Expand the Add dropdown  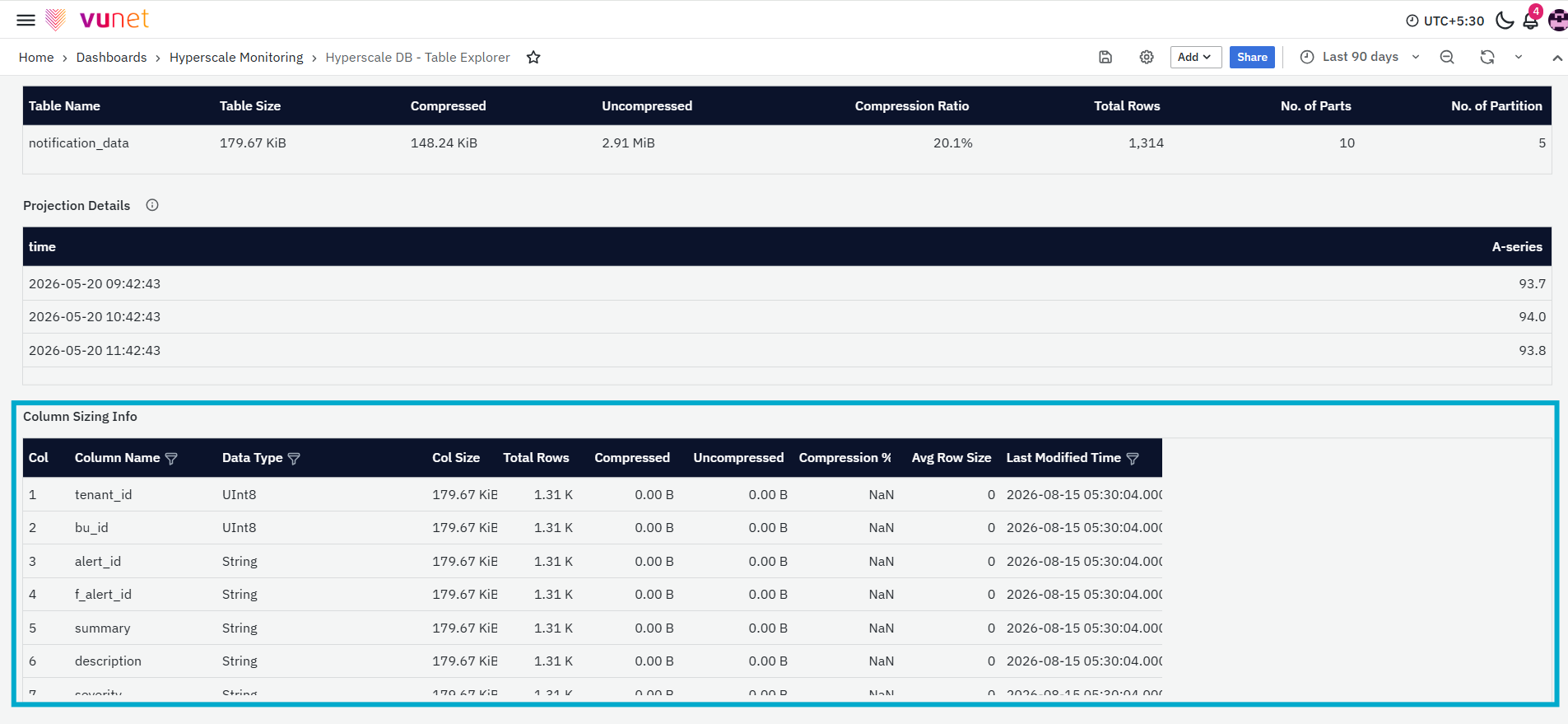click(1195, 57)
